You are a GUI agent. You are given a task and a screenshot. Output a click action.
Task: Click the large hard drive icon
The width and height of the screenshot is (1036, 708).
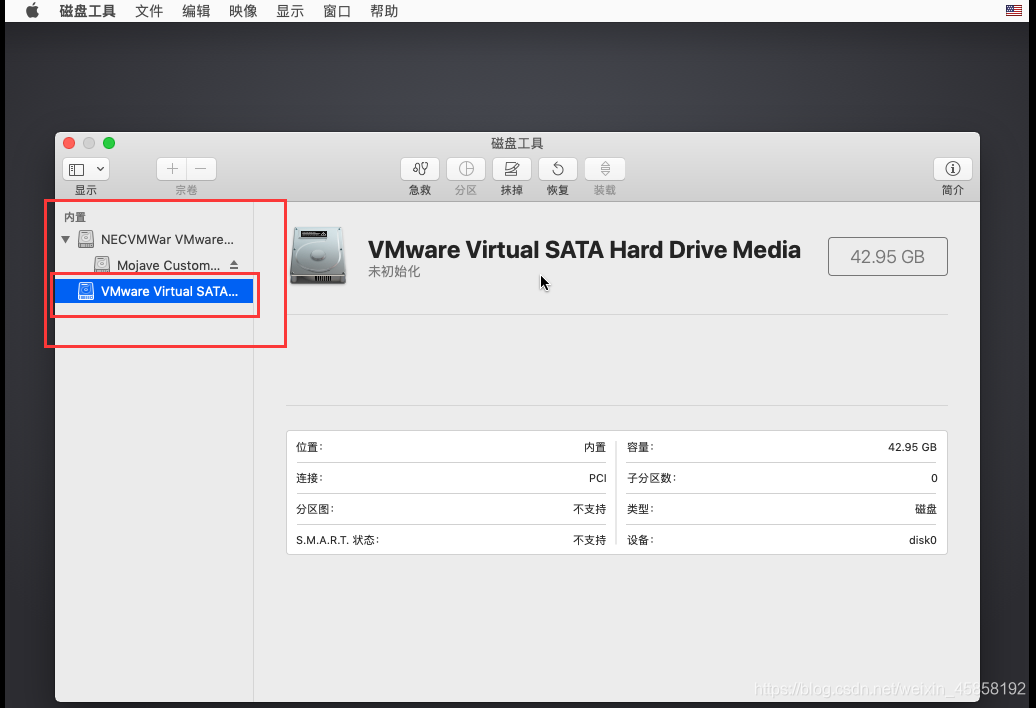point(318,255)
